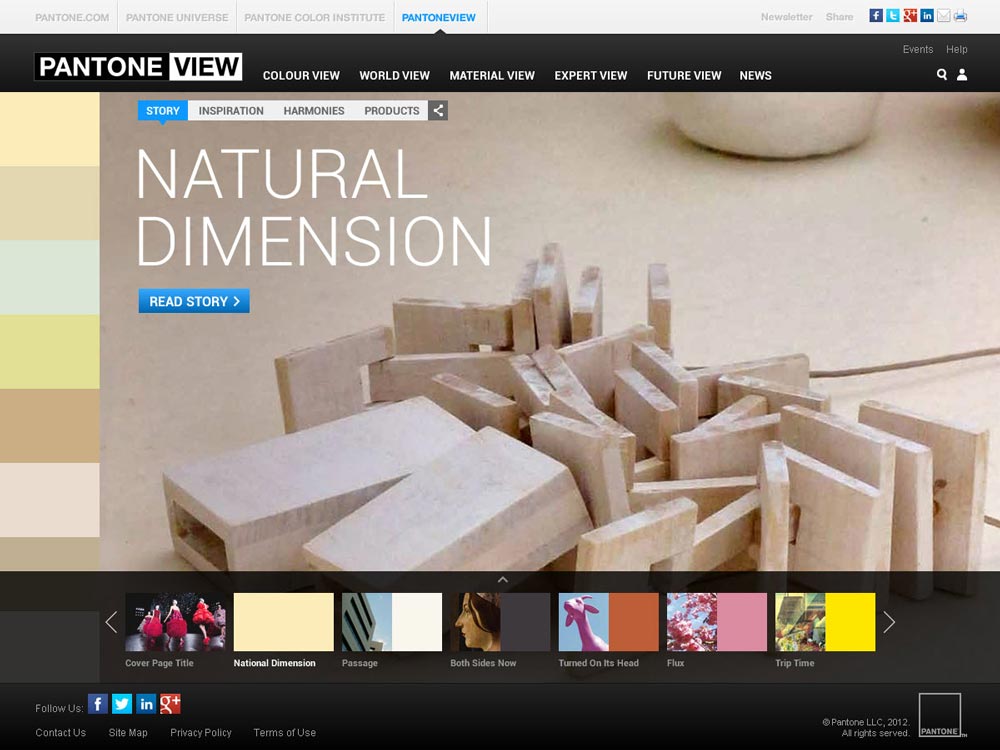Select the lime yellow-green palette swatch
The width and height of the screenshot is (1000, 750).
[x=50, y=351]
